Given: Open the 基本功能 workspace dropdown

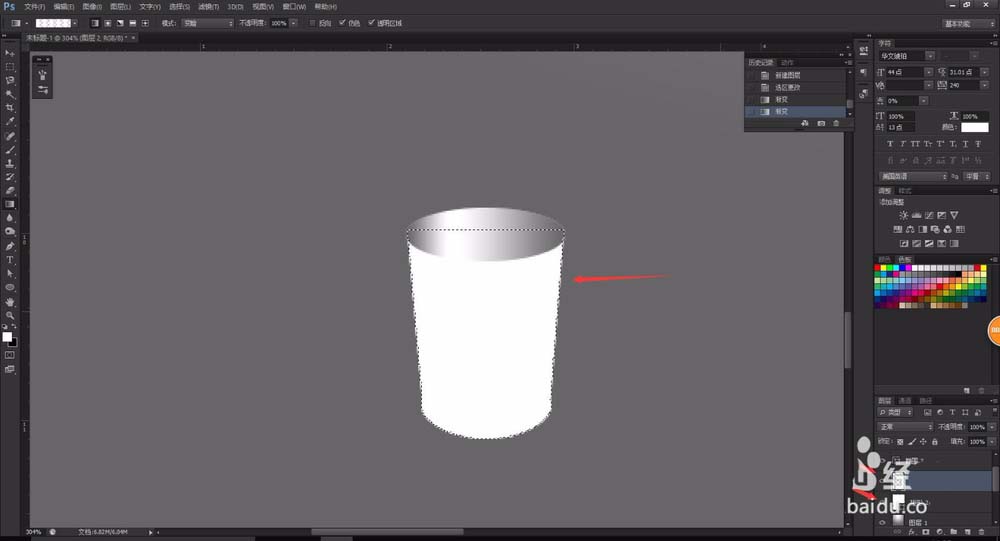Looking at the screenshot, I should (967, 22).
